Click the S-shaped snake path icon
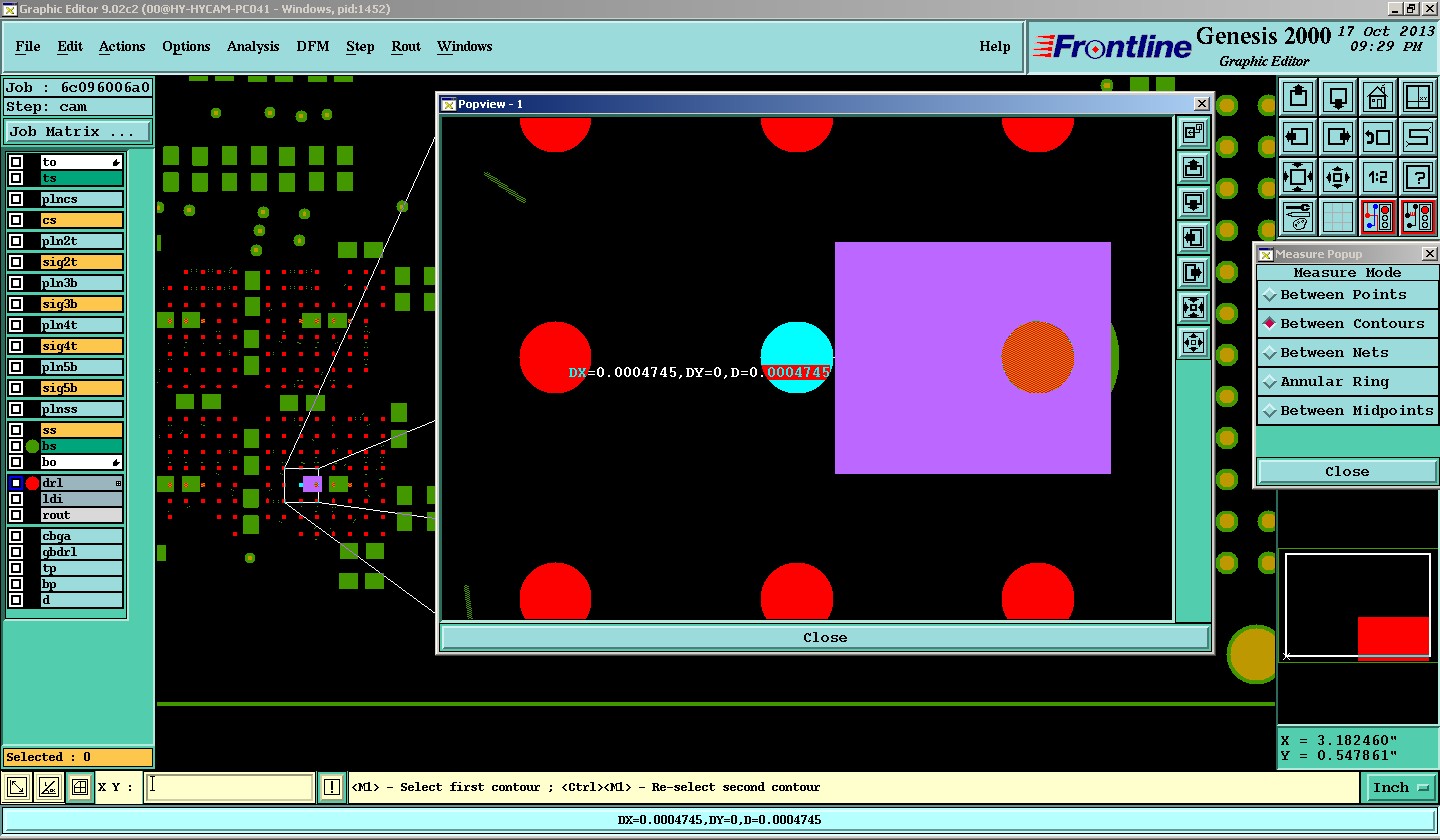 coord(1418,136)
